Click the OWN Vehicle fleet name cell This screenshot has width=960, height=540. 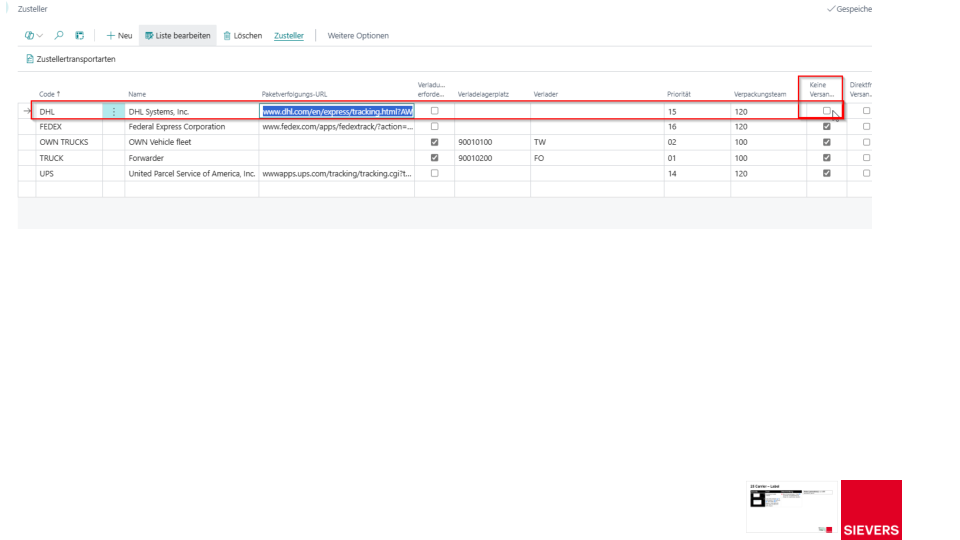coord(192,142)
